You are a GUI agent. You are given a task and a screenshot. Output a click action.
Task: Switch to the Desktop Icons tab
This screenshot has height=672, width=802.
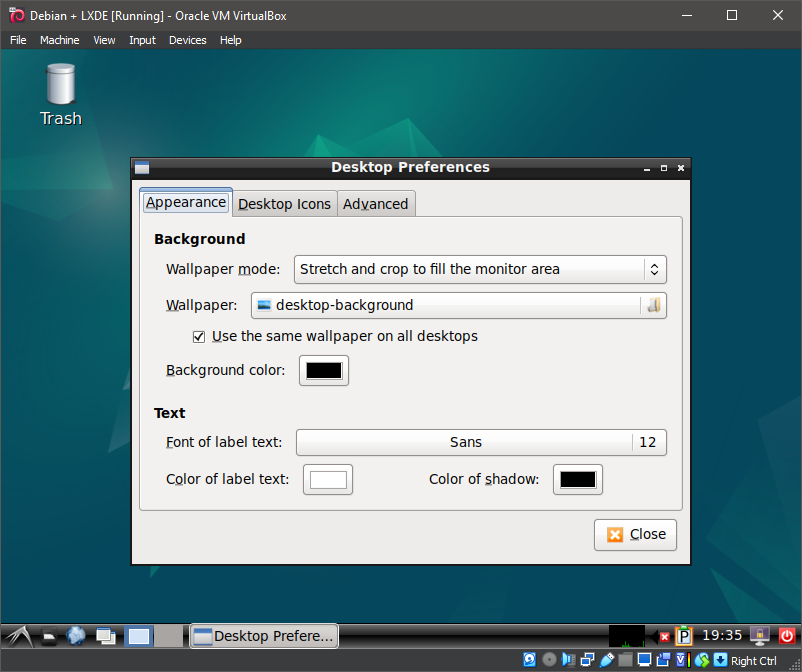[284, 204]
